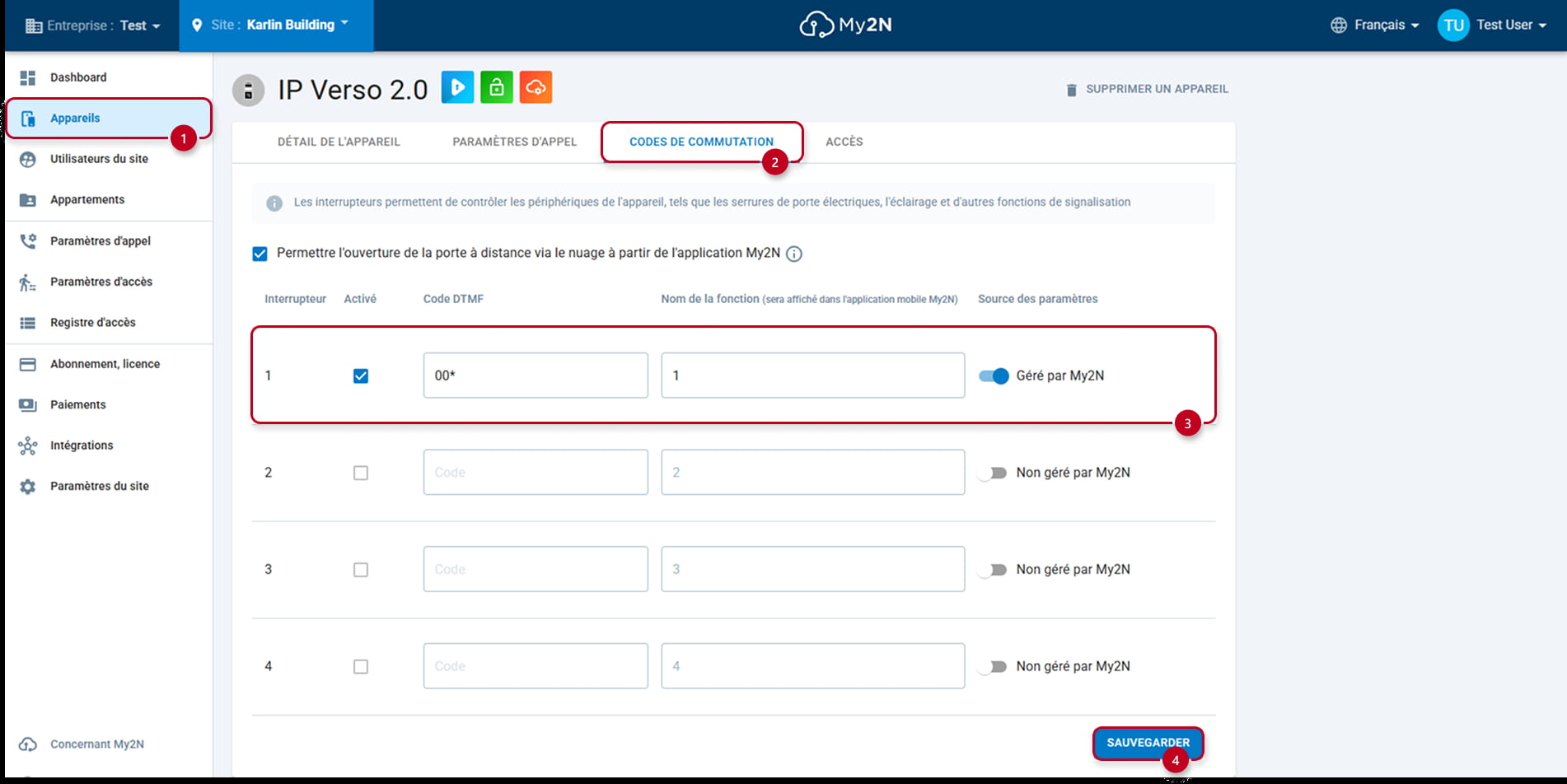This screenshot has height=784, width=1567.
Task: Click the Entreprise building icon
Action: [x=34, y=26]
